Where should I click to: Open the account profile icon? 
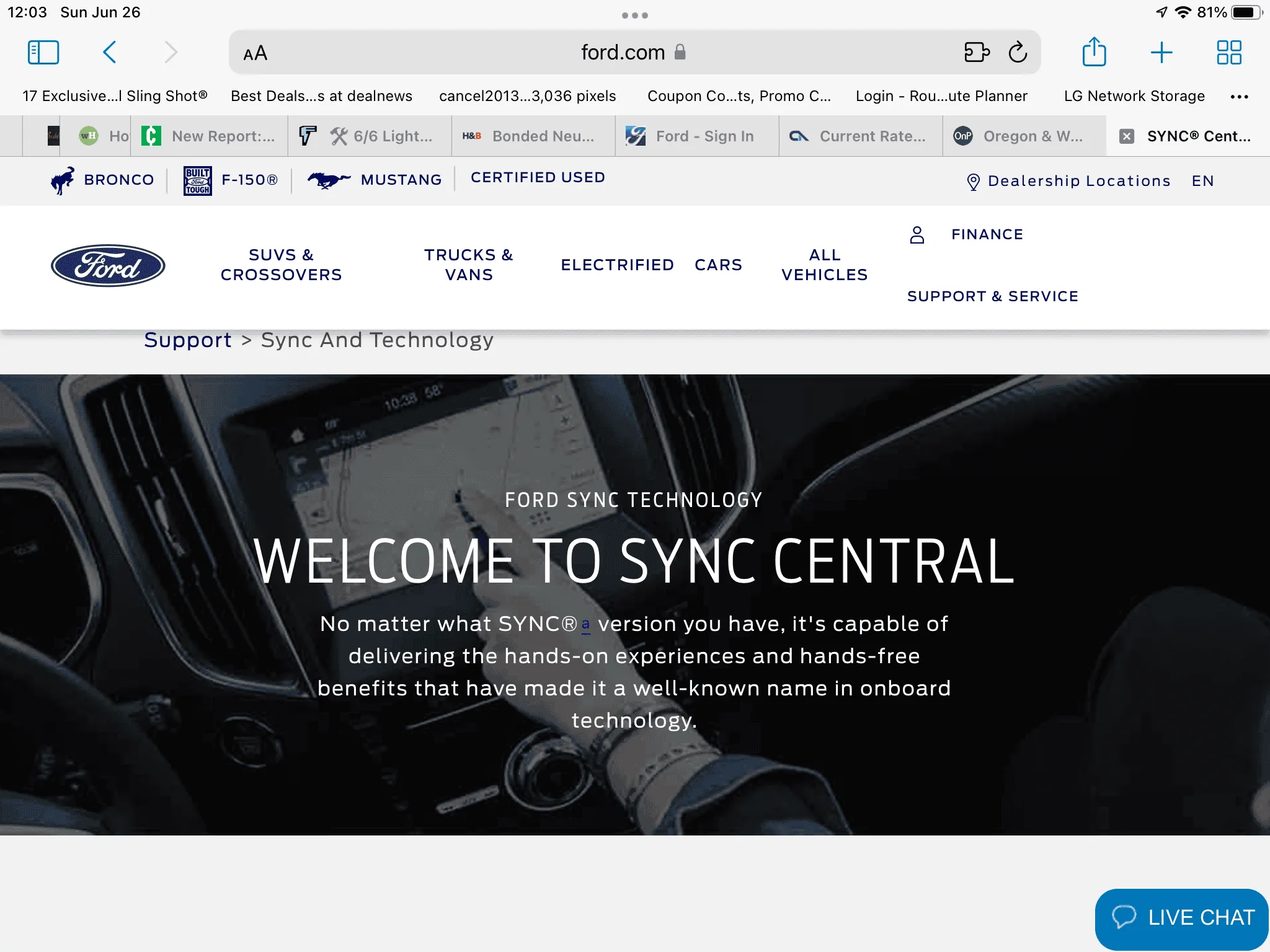point(917,235)
